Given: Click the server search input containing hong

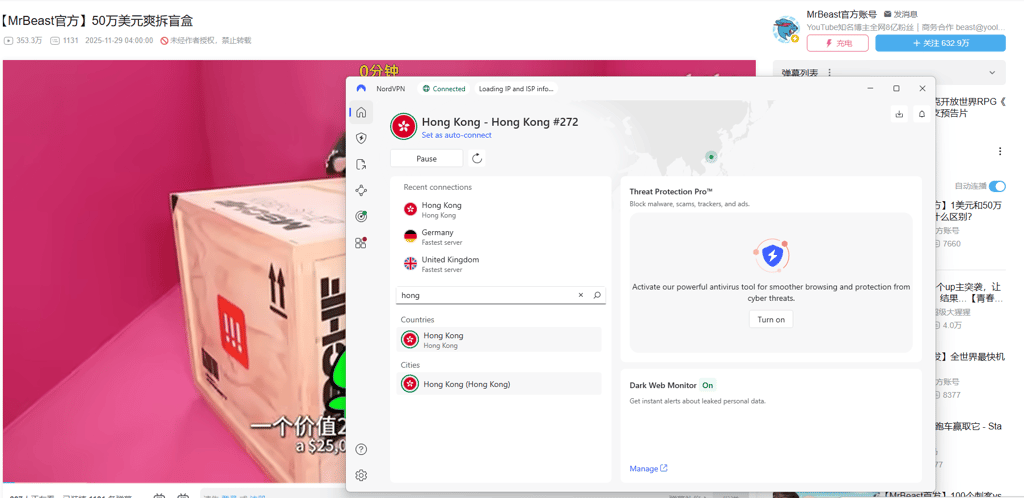Looking at the screenshot, I should [x=501, y=295].
